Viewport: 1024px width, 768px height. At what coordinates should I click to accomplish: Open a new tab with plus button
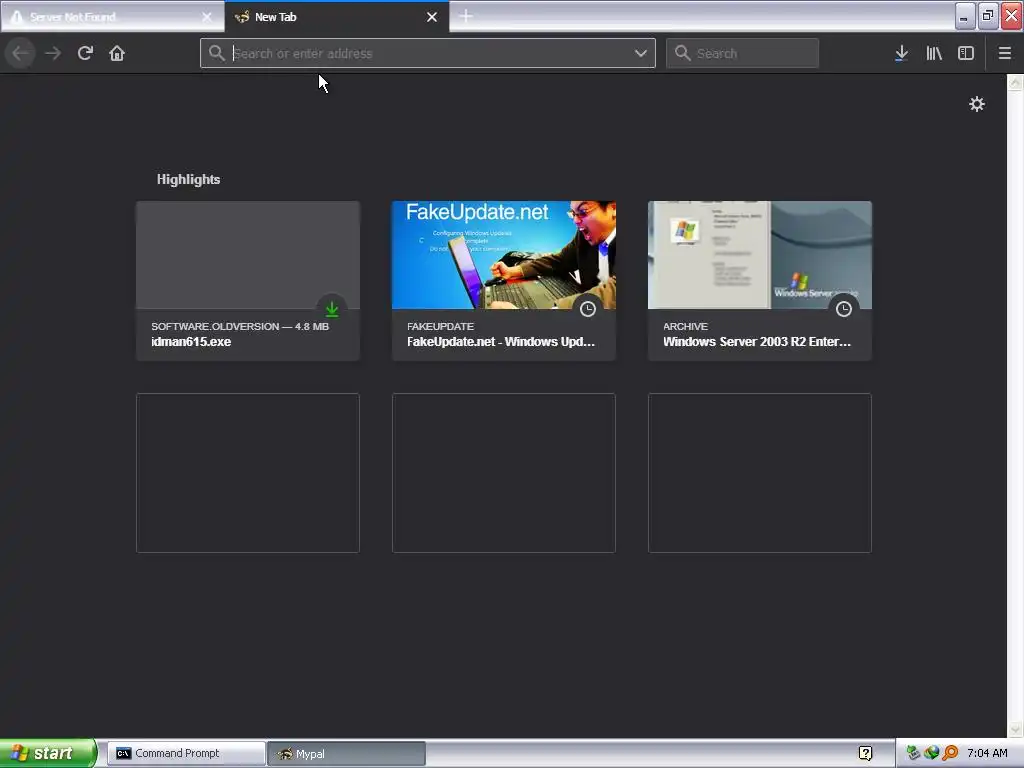[x=466, y=16]
